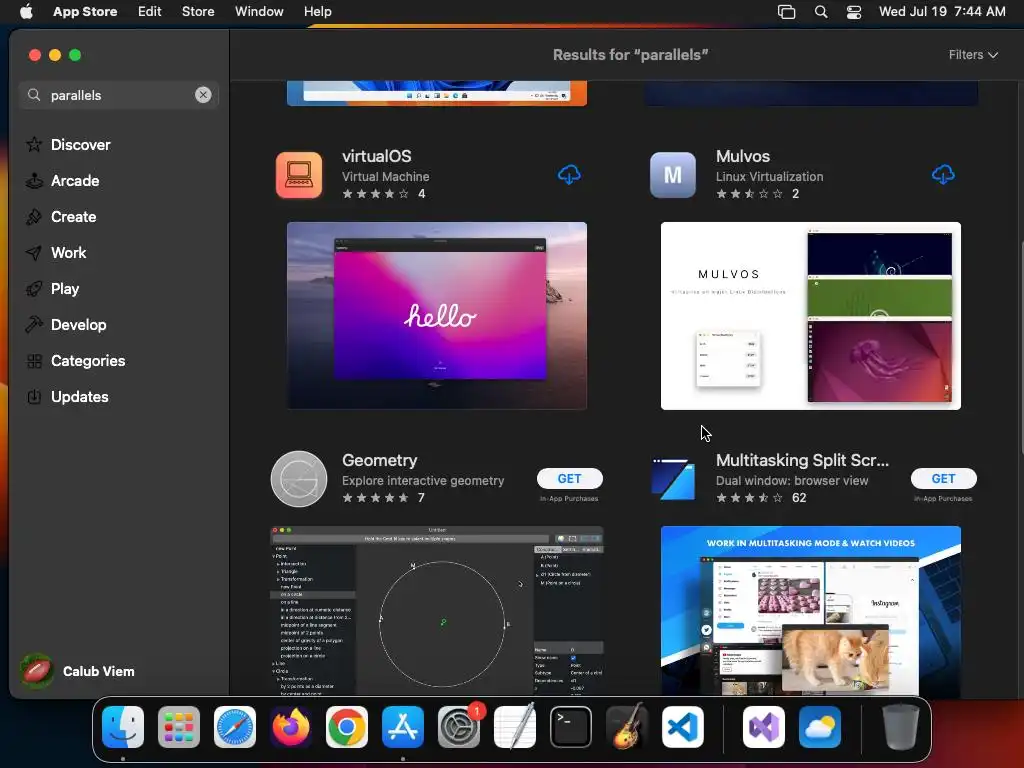The width and height of the screenshot is (1024, 768).
Task: Open the Apple menu
Action: [x=26, y=11]
